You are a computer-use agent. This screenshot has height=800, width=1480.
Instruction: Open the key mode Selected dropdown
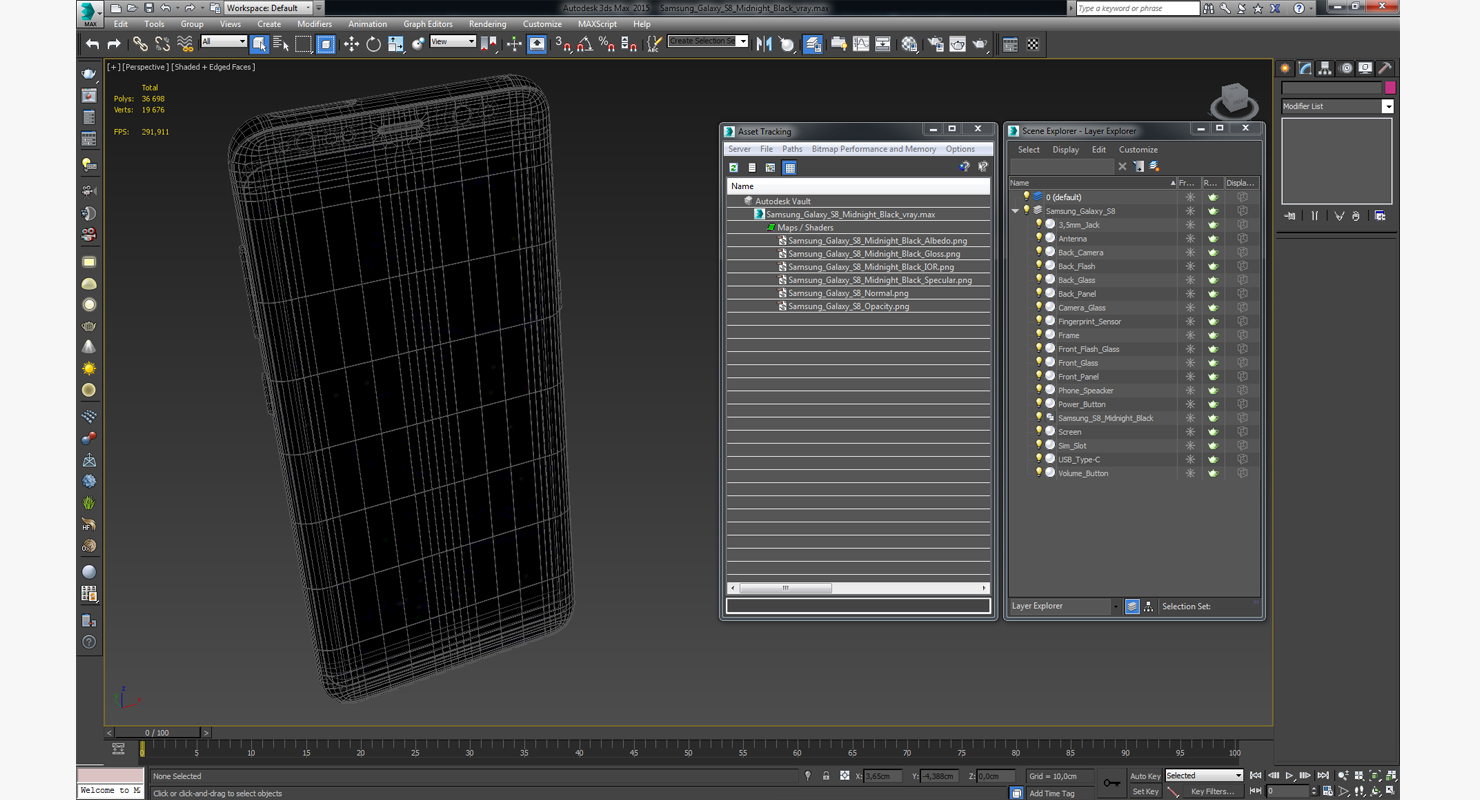1204,776
